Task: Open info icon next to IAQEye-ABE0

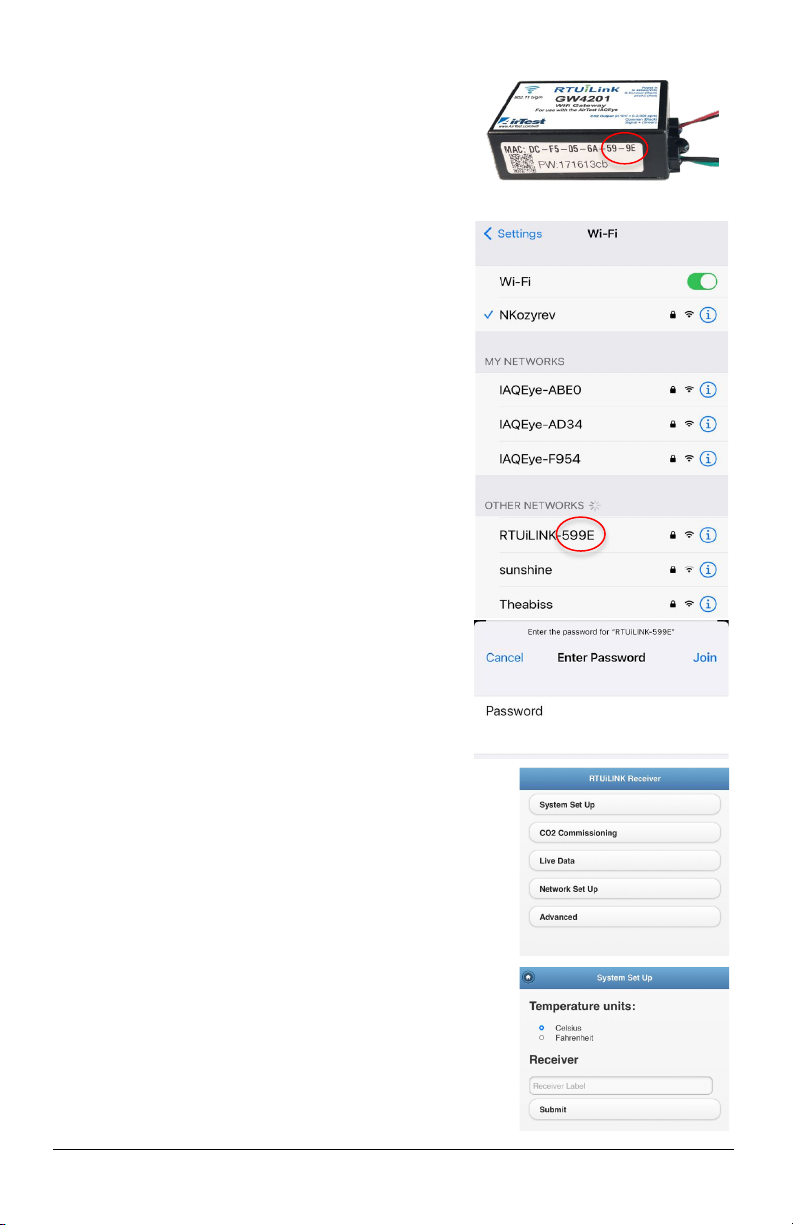Action: click(x=708, y=390)
